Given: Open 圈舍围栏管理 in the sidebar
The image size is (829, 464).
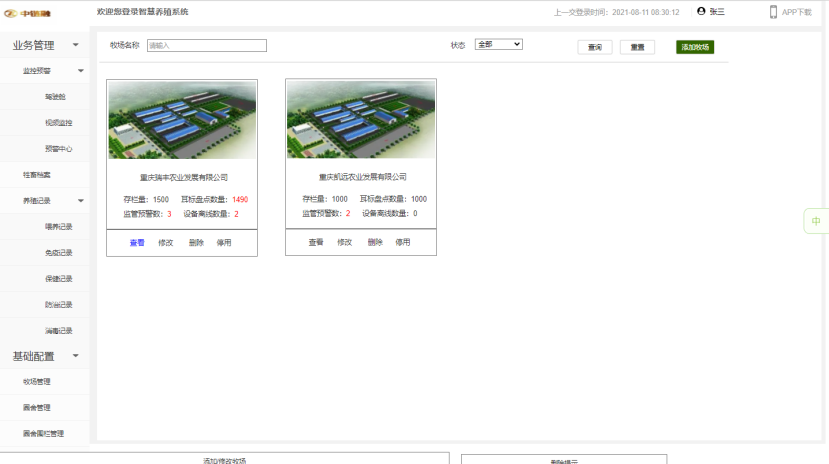Looking at the screenshot, I should 43,433.
